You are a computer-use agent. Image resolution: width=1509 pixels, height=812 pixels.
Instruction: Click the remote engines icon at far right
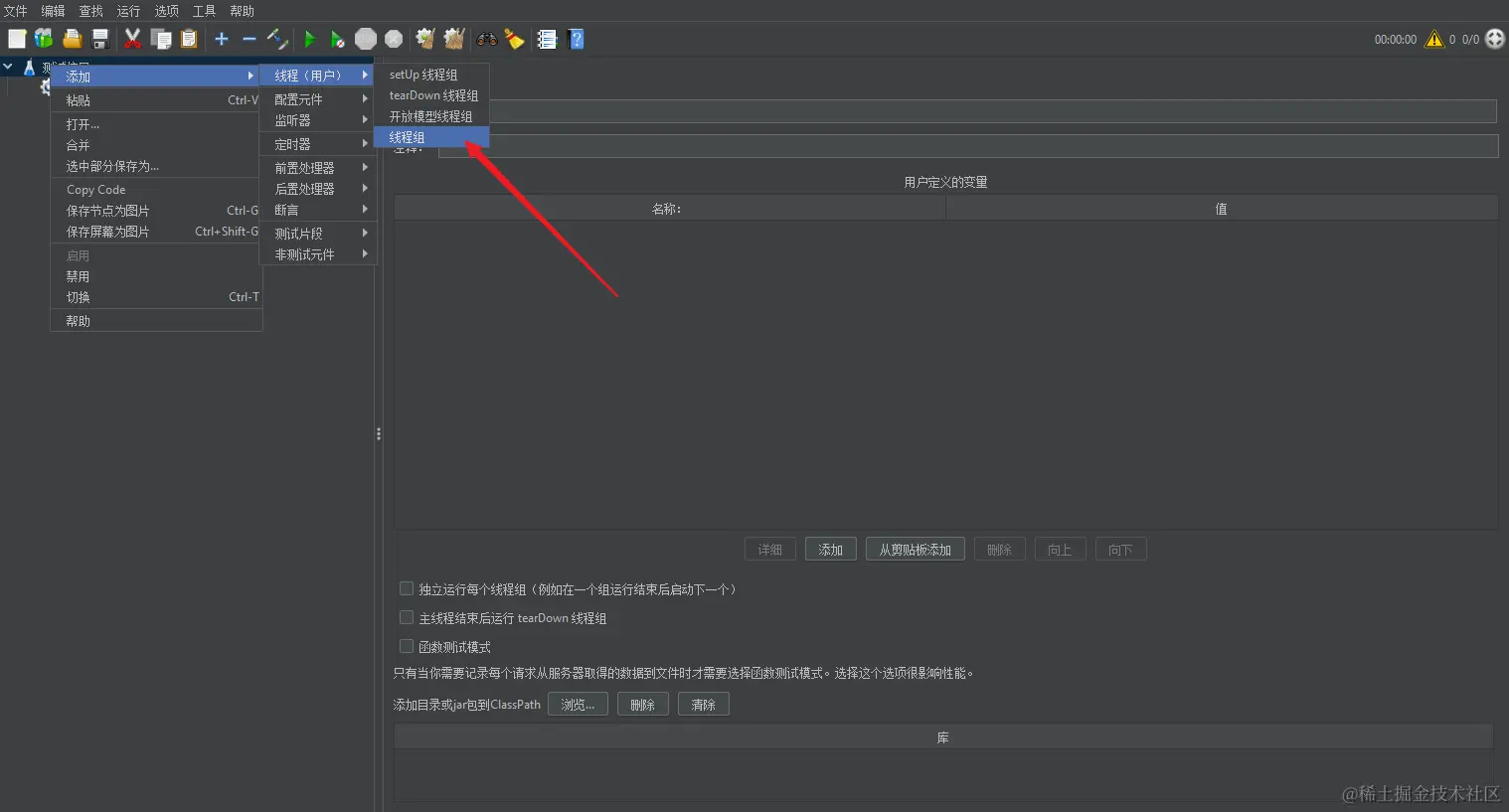pyautogui.click(x=1495, y=39)
